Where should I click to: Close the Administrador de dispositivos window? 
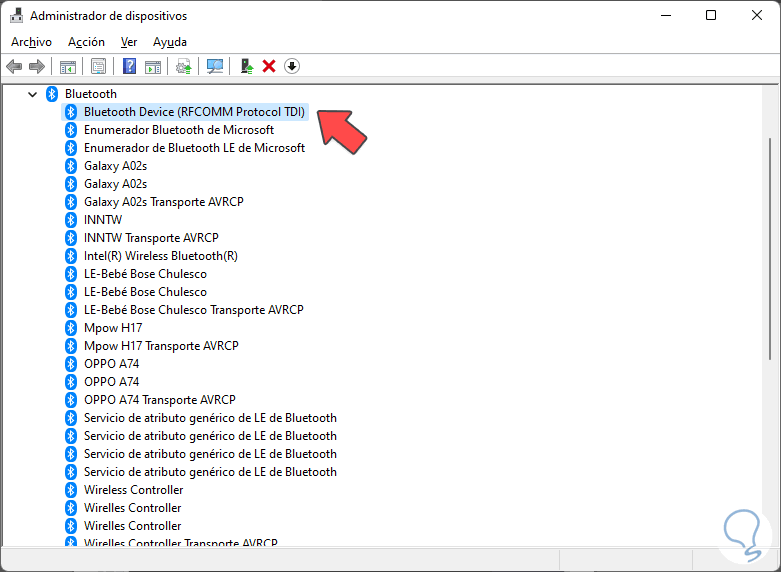click(x=757, y=15)
